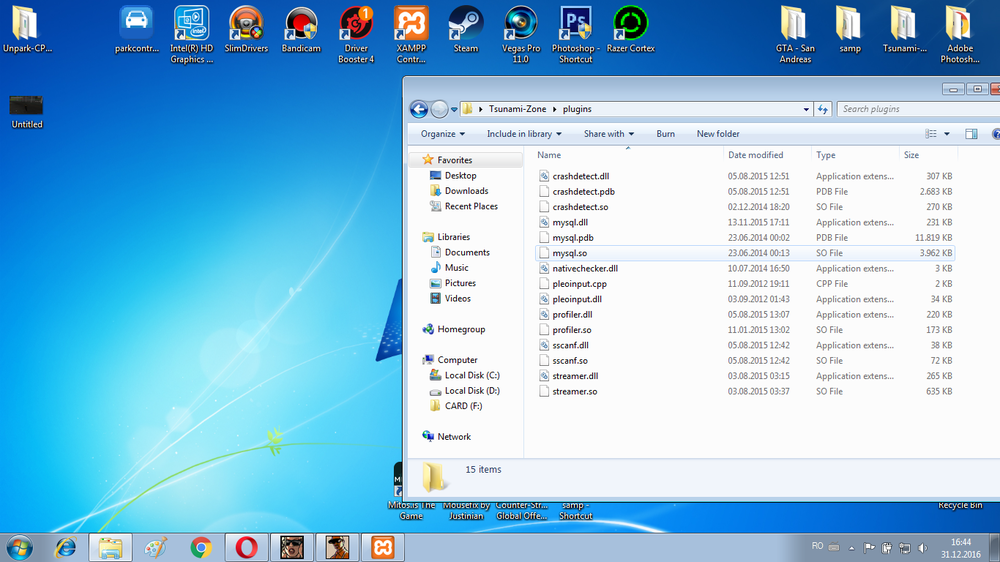1000x562 pixels.
Task: Open Opera browser from the taskbar
Action: click(246, 547)
